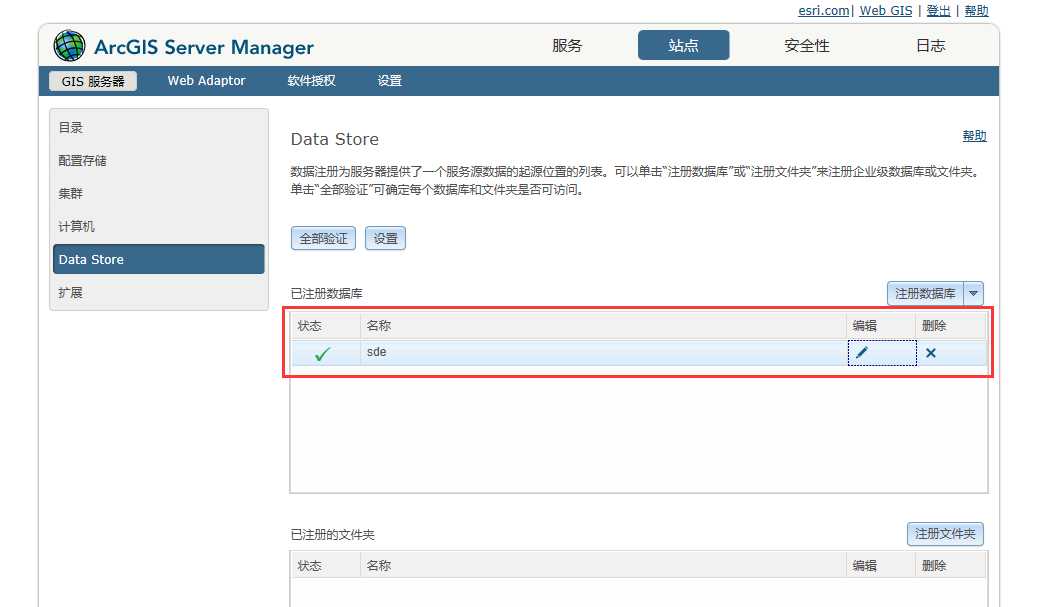Click the 注册文件夹 button
This screenshot has width=1052, height=607.
click(x=945, y=534)
